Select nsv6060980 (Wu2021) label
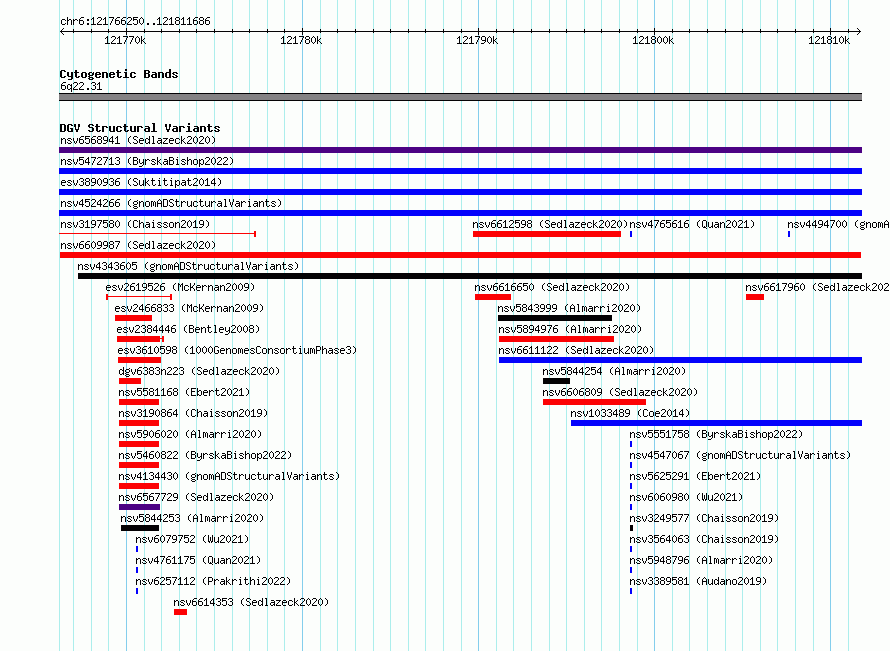This screenshot has width=890, height=651. click(686, 497)
